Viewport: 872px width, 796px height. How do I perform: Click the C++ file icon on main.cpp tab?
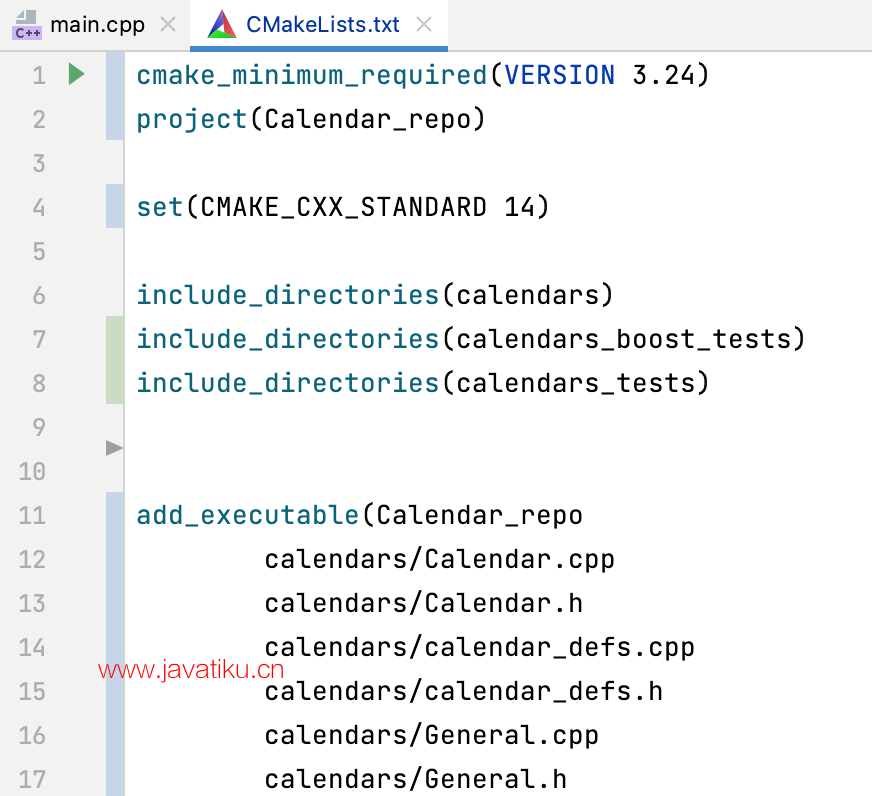click(27, 24)
